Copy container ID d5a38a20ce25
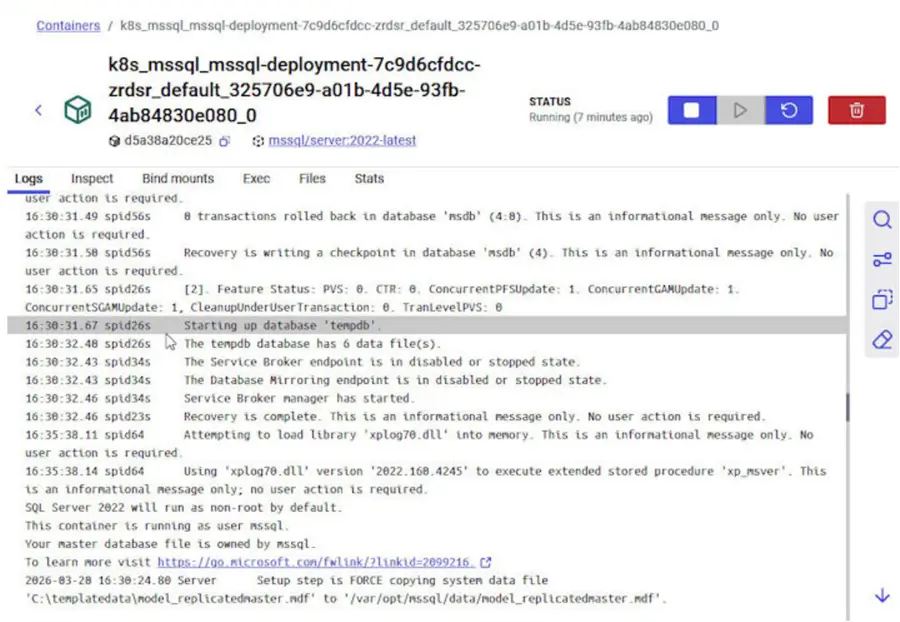 point(224,141)
